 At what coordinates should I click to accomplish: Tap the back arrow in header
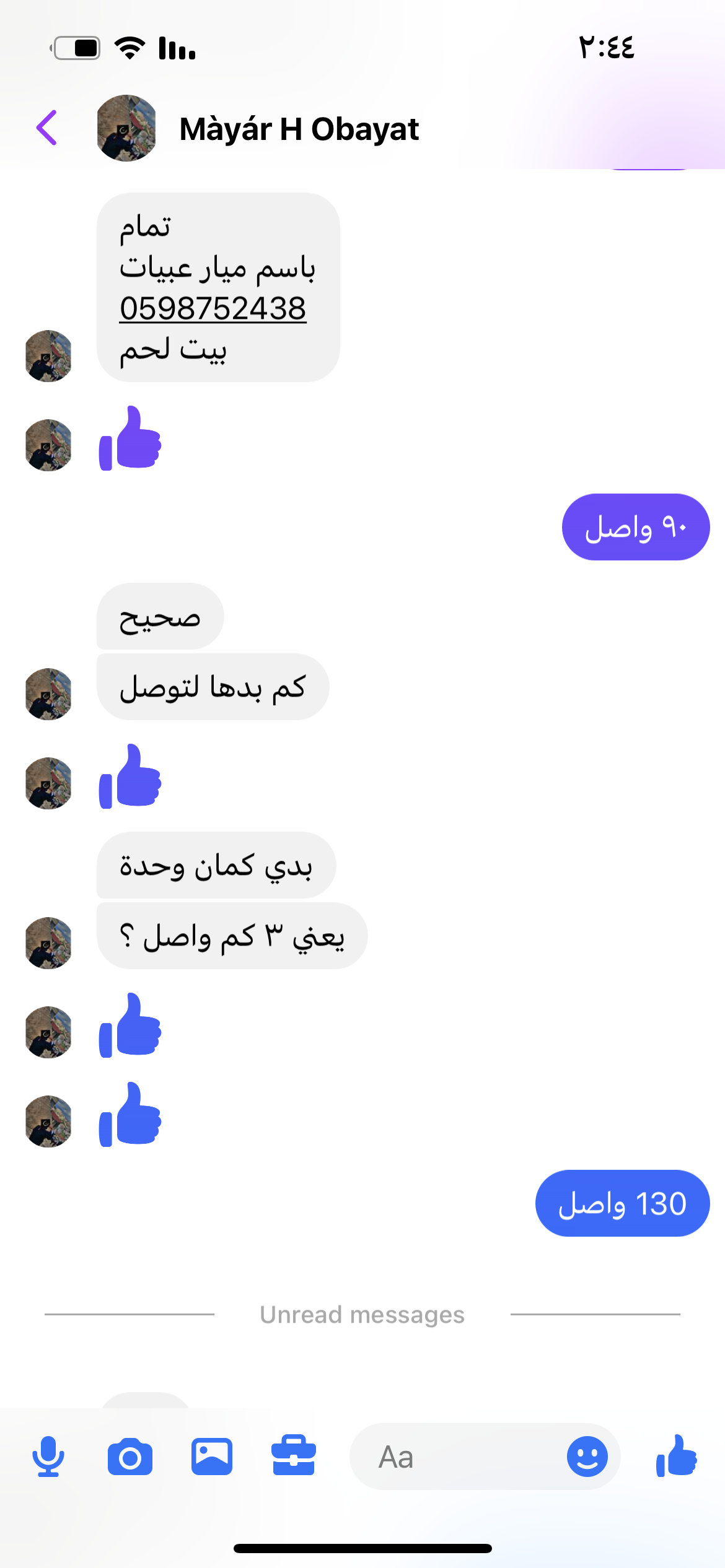47,128
